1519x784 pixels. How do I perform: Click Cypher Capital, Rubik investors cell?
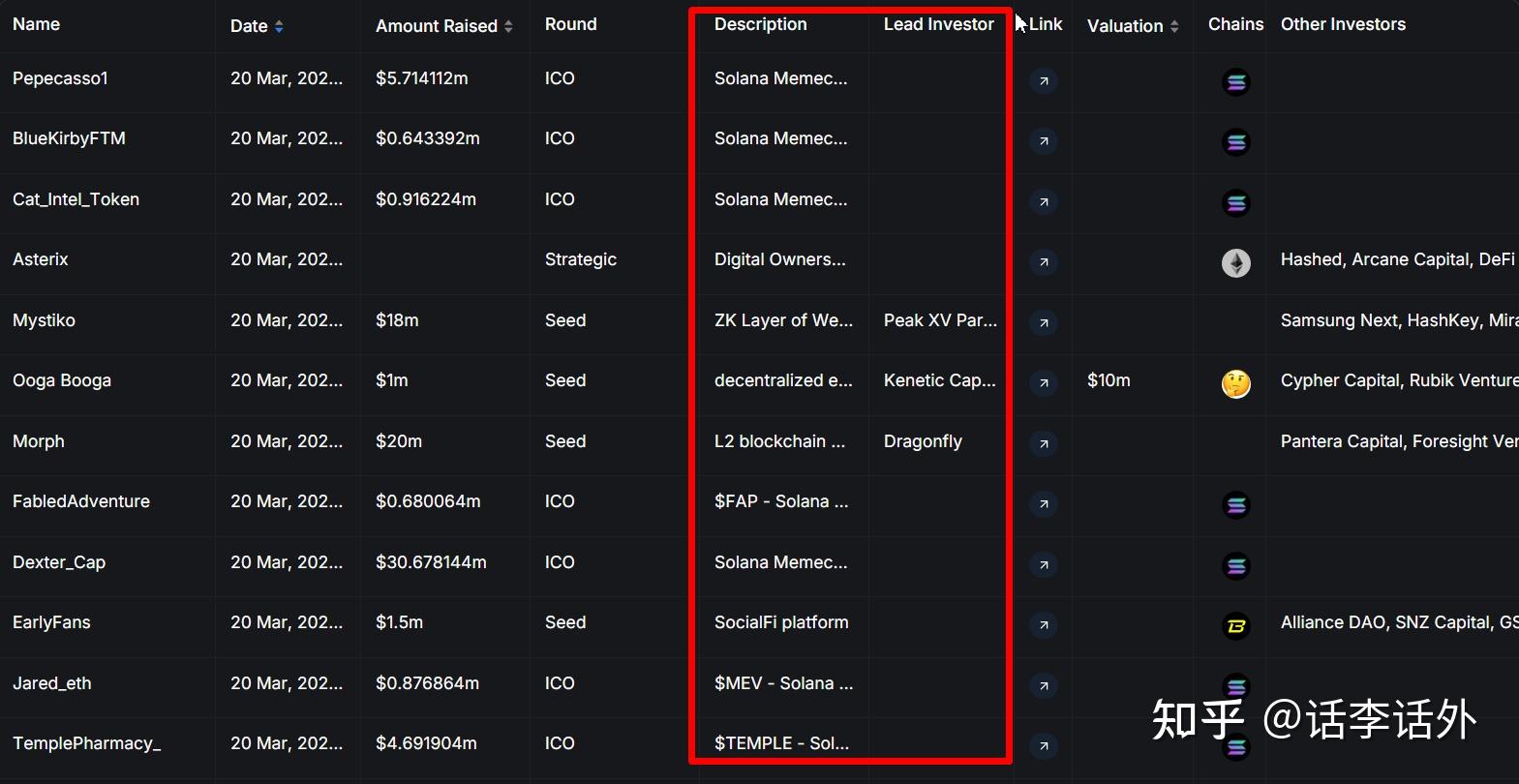pyautogui.click(x=1399, y=380)
